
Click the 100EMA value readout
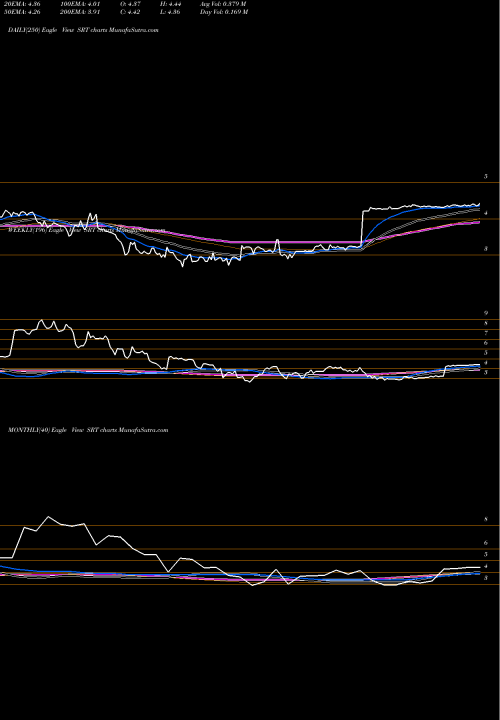pyautogui.click(x=80, y=4)
